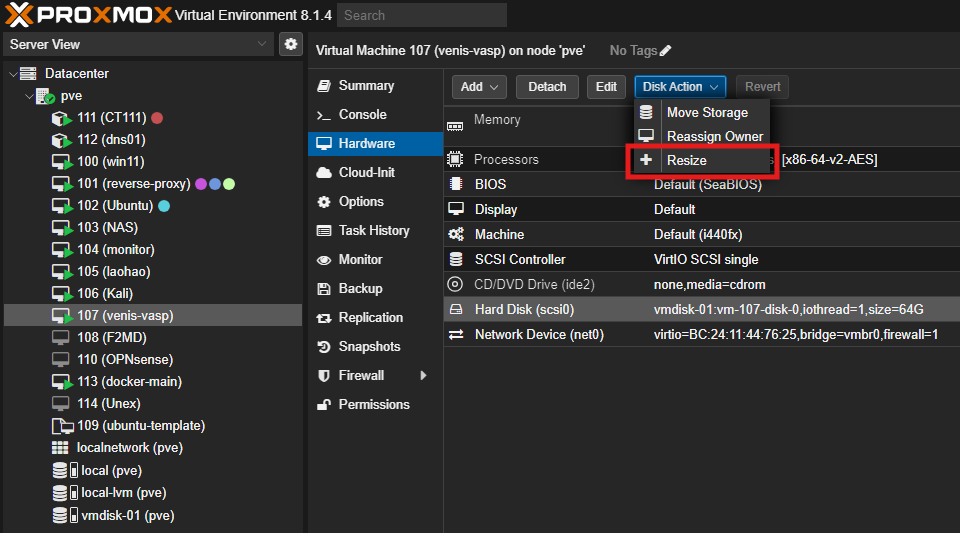Select Move Storage in the dropdown menu
960x533 pixels.
(x=706, y=112)
